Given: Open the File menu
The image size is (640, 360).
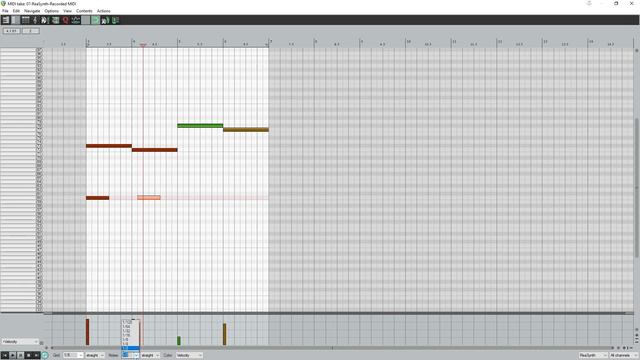Looking at the screenshot, I should pos(5,11).
